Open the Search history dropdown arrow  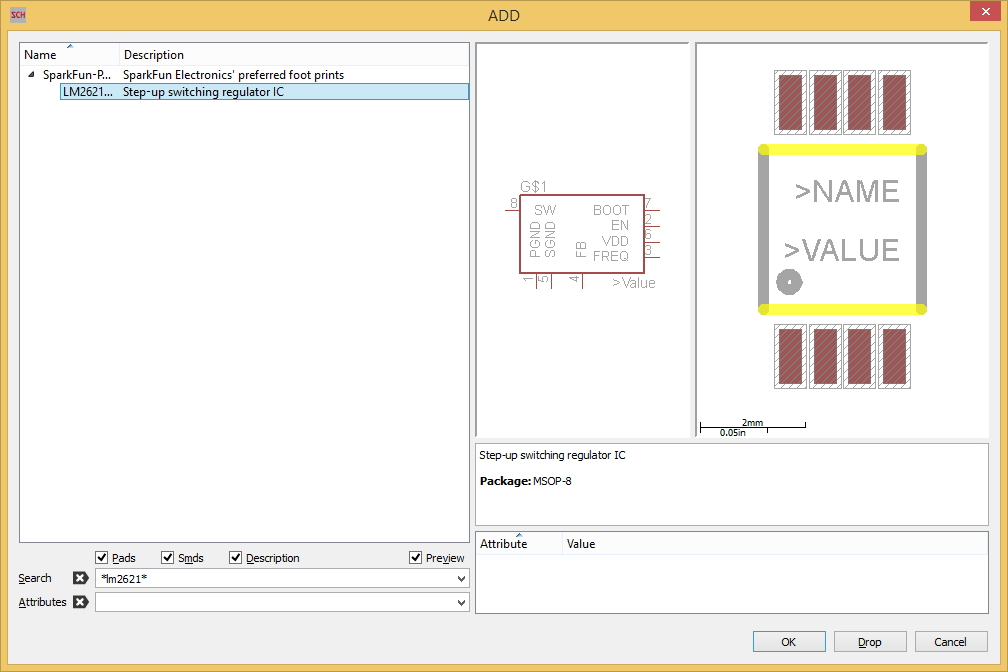tap(461, 579)
